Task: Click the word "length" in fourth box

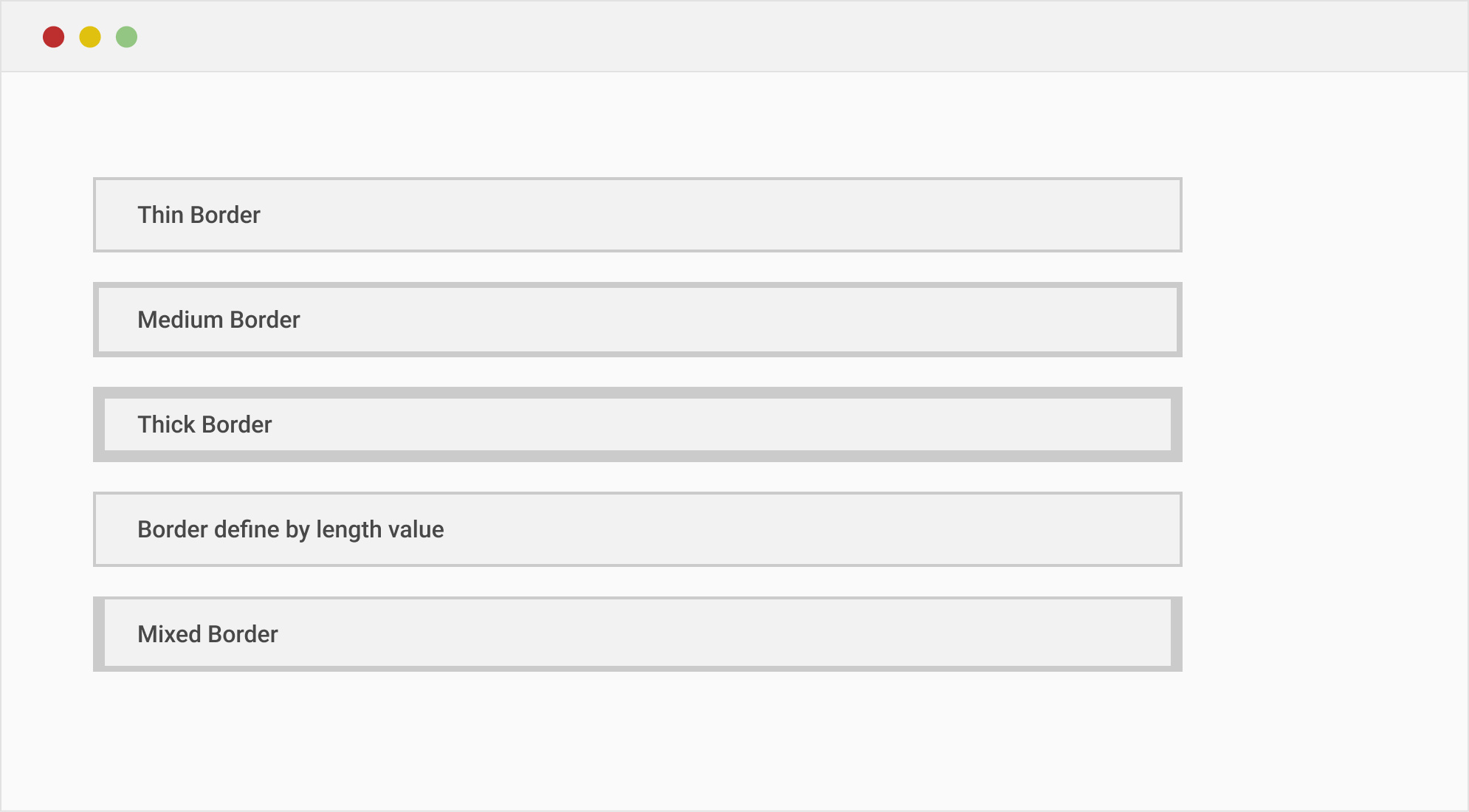Action: [x=348, y=530]
